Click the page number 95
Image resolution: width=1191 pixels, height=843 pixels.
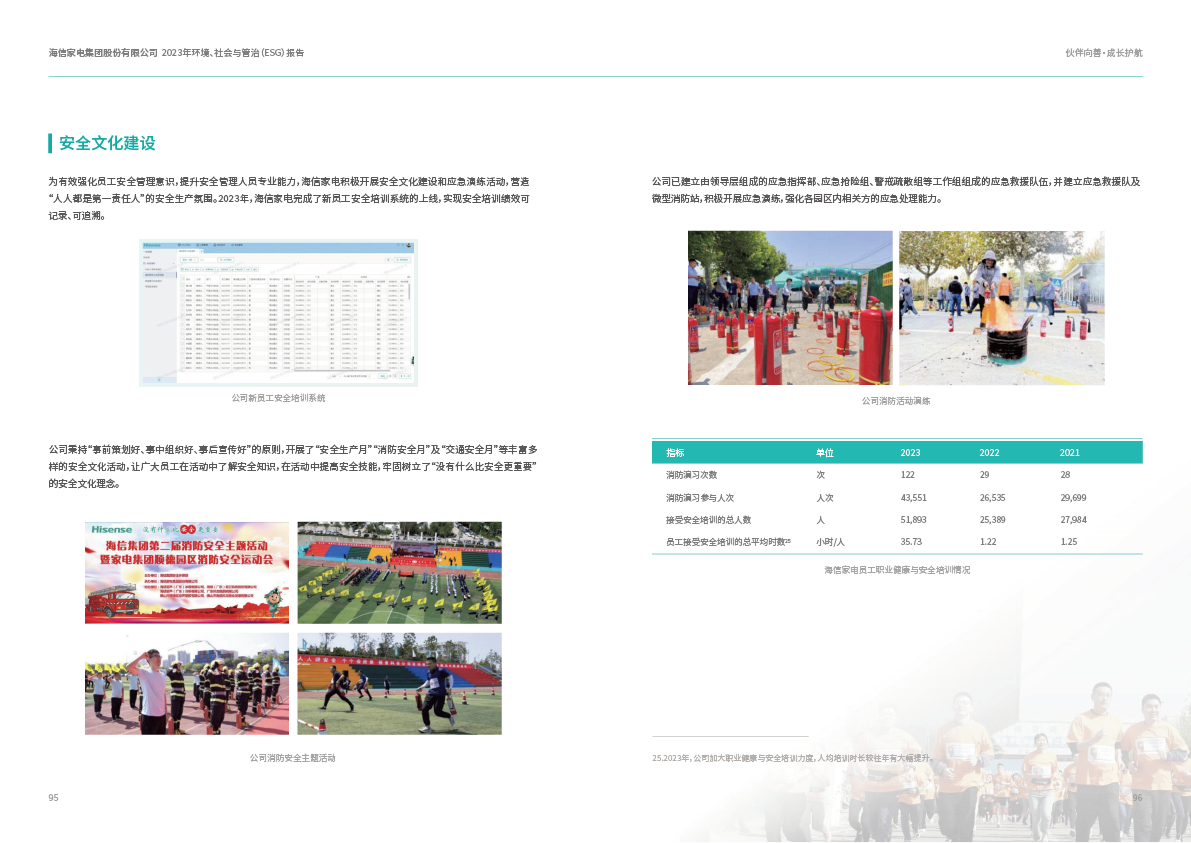point(54,798)
